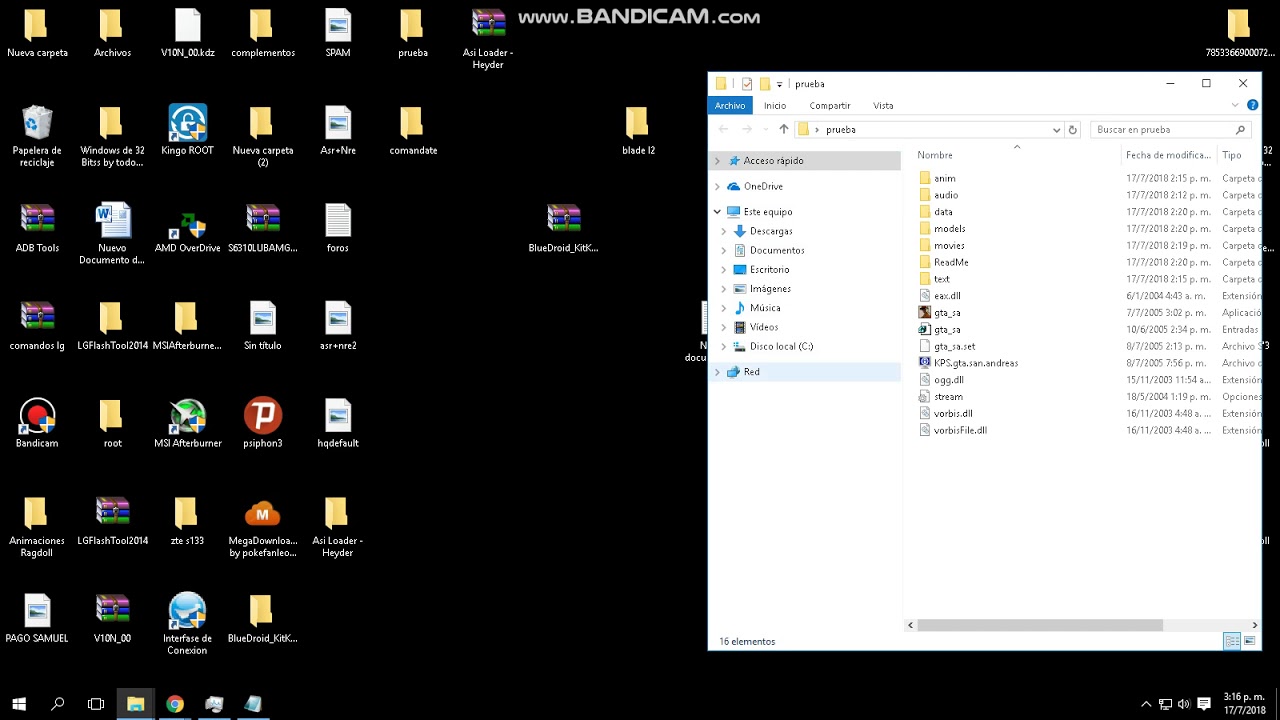Switch to the Inicio ribbon tab
Image resolution: width=1280 pixels, height=720 pixels.
tap(775, 105)
